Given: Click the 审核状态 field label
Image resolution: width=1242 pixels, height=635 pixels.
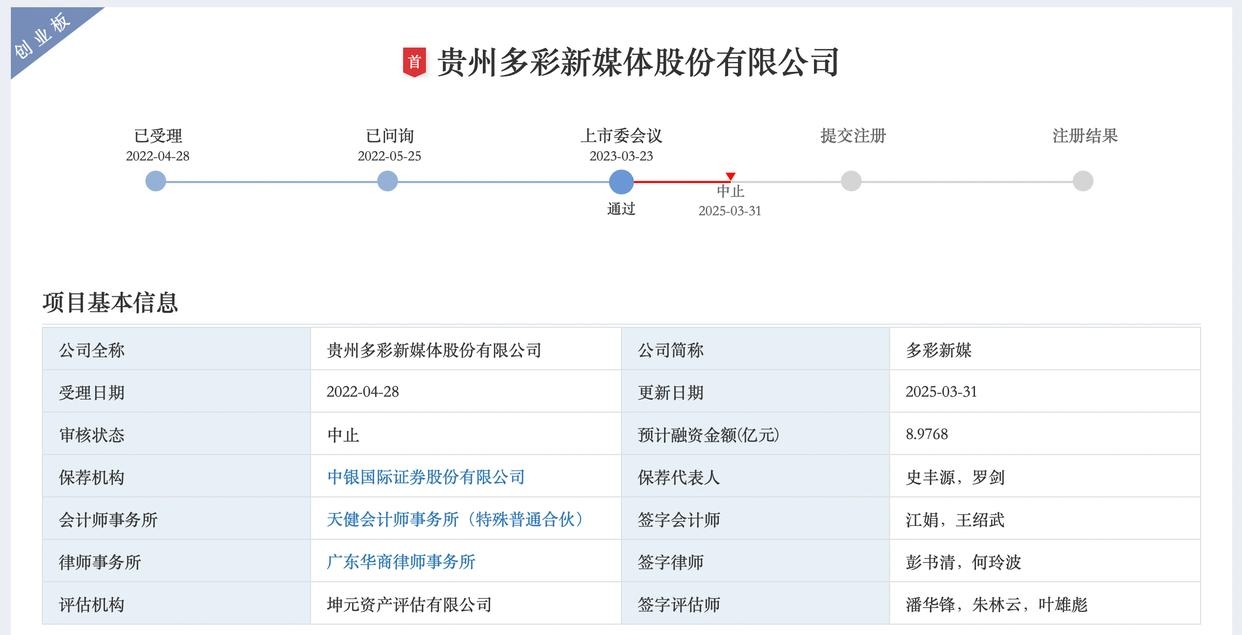Looking at the screenshot, I should pyautogui.click(x=92, y=435).
